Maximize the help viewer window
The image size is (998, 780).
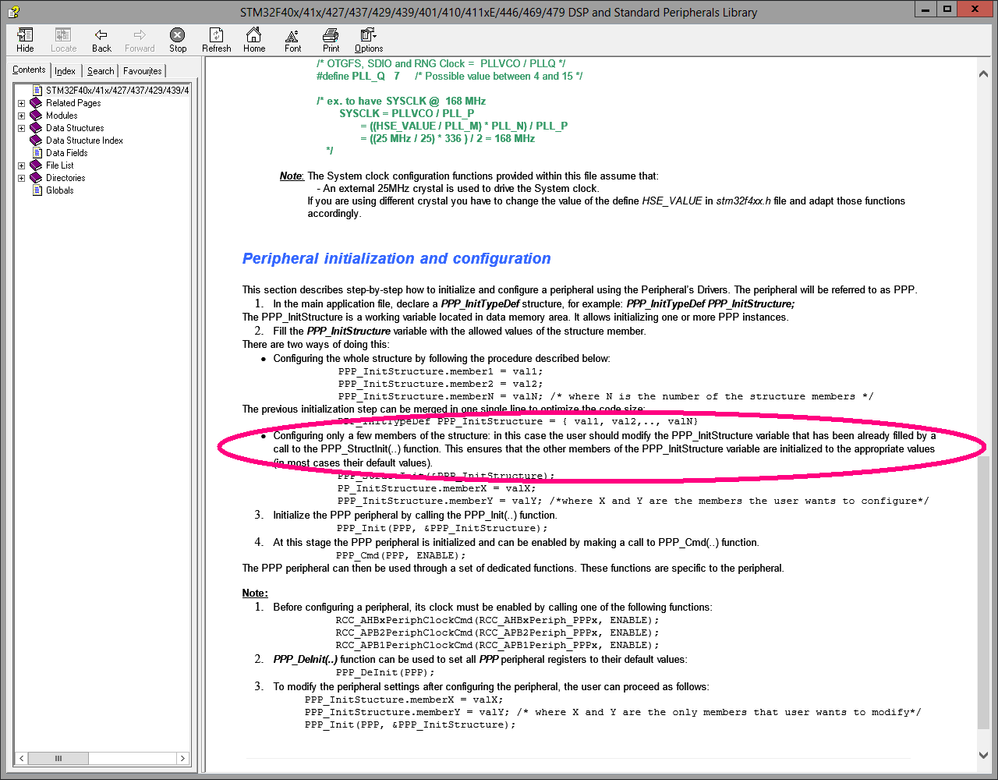coord(947,10)
